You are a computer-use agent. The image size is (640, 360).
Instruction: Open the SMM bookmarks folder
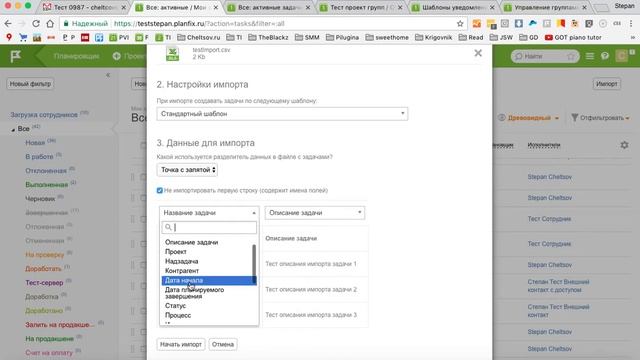click(307, 38)
